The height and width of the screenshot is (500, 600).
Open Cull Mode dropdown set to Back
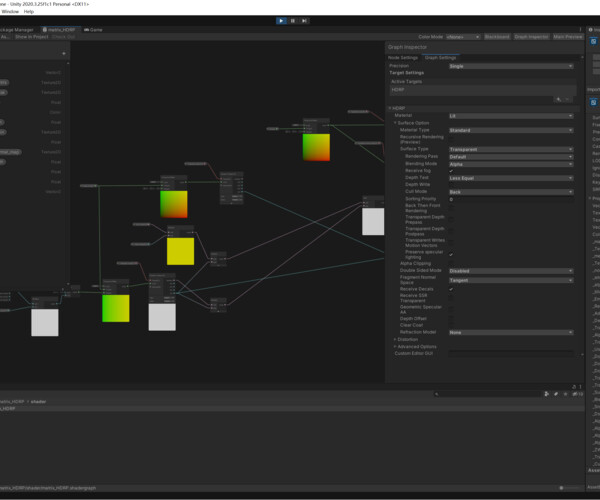pos(511,192)
